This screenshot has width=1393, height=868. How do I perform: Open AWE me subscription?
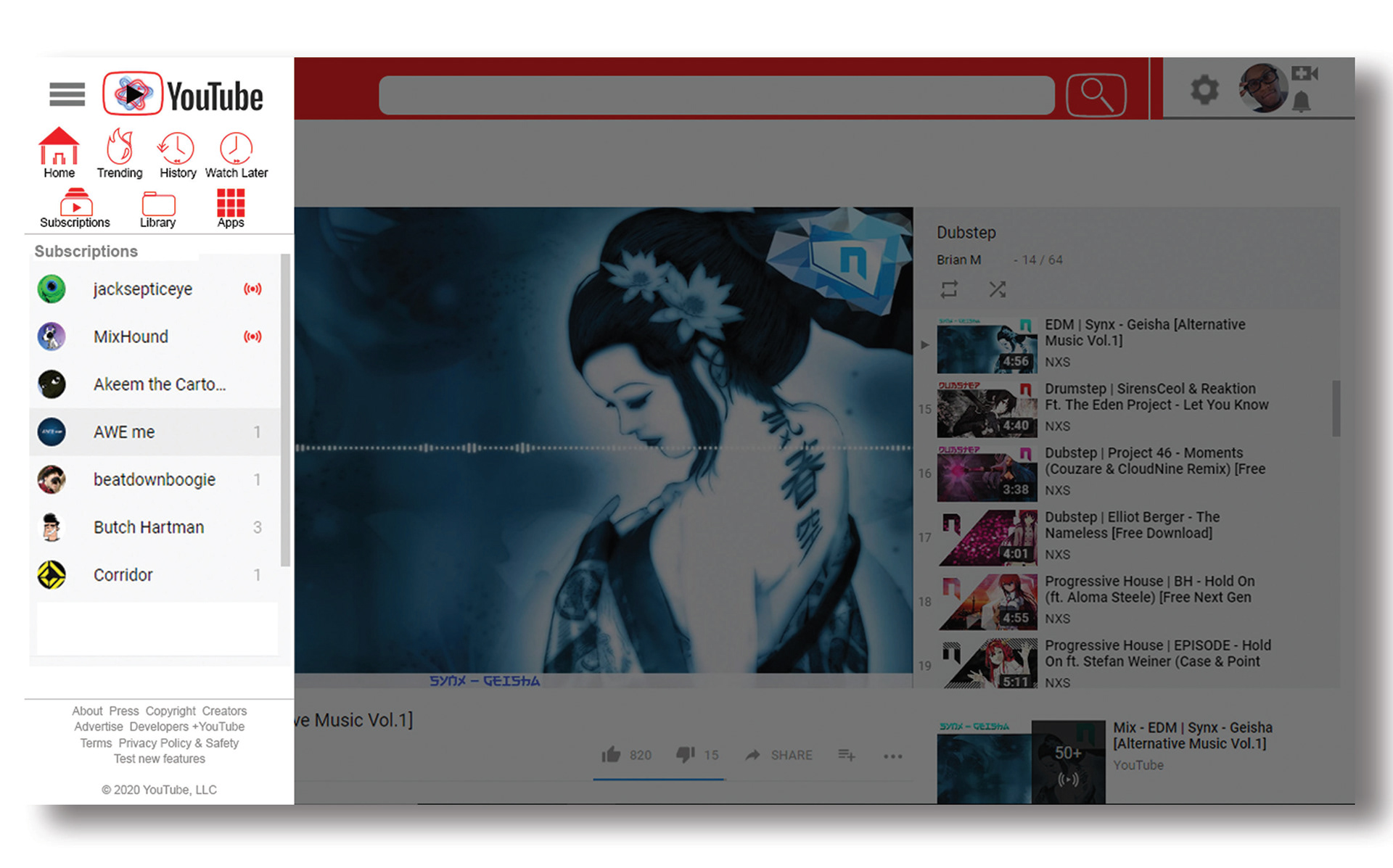click(x=155, y=431)
